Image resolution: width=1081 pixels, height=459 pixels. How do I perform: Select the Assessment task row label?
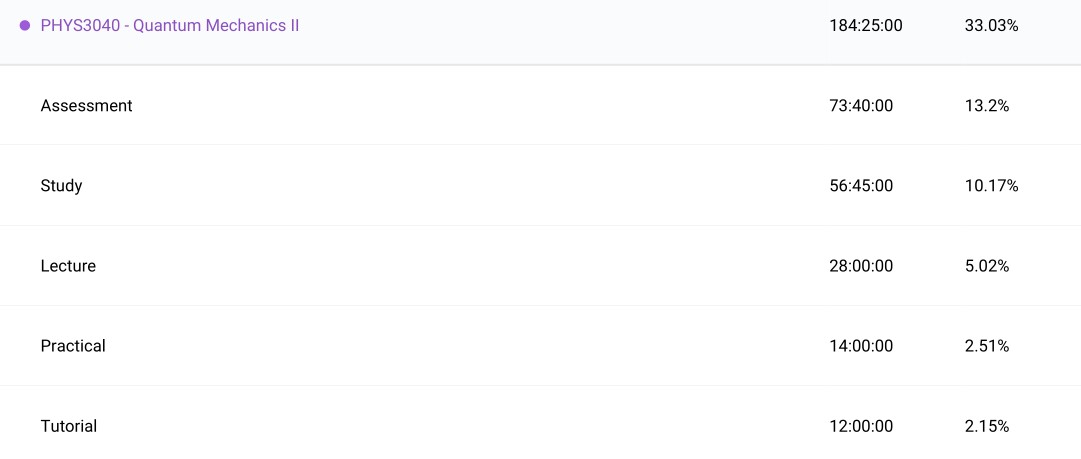pyautogui.click(x=86, y=106)
